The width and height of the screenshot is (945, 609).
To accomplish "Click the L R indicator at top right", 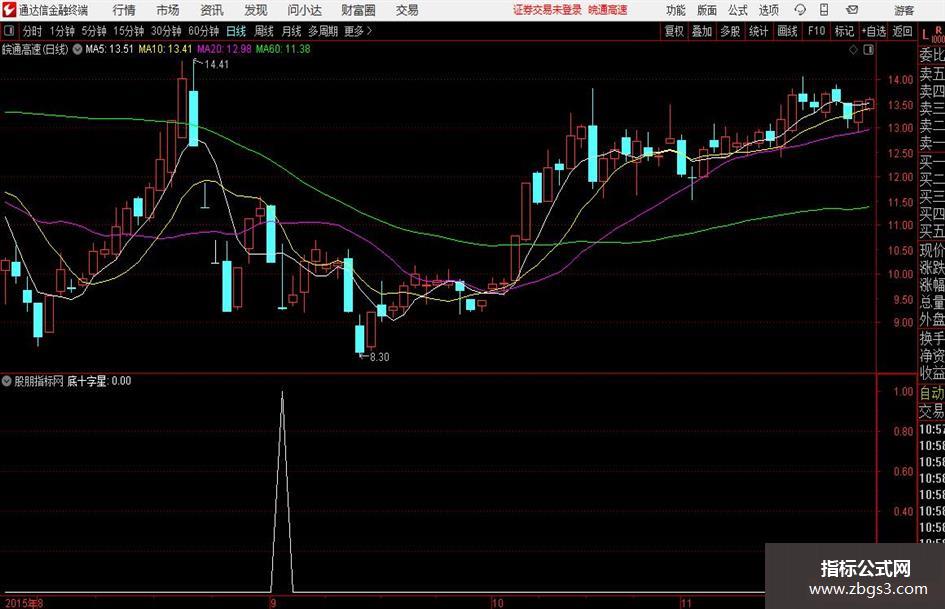I will [932, 34].
